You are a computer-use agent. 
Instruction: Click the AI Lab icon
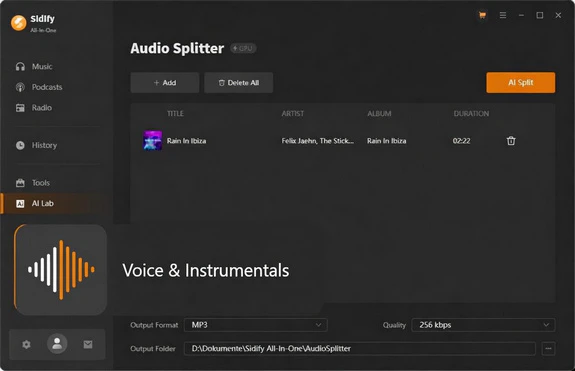(x=20, y=203)
